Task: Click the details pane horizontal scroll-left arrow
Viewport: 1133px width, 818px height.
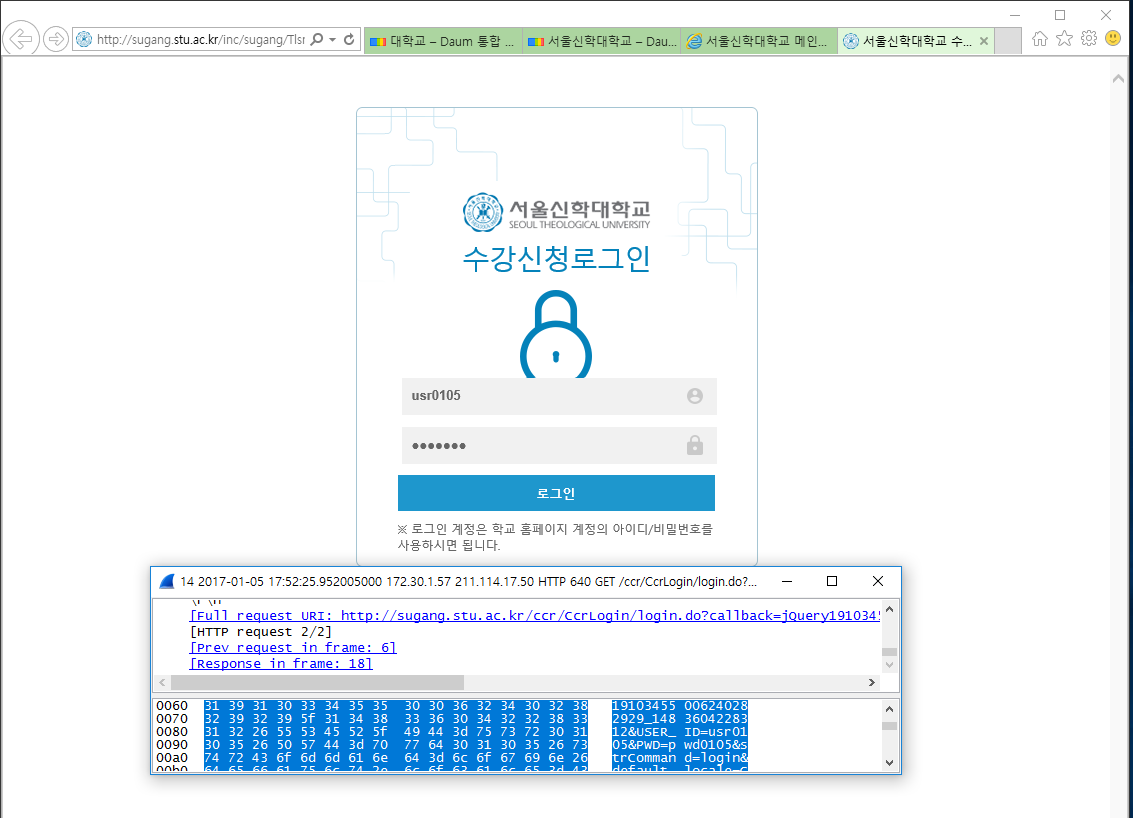Action: 162,683
